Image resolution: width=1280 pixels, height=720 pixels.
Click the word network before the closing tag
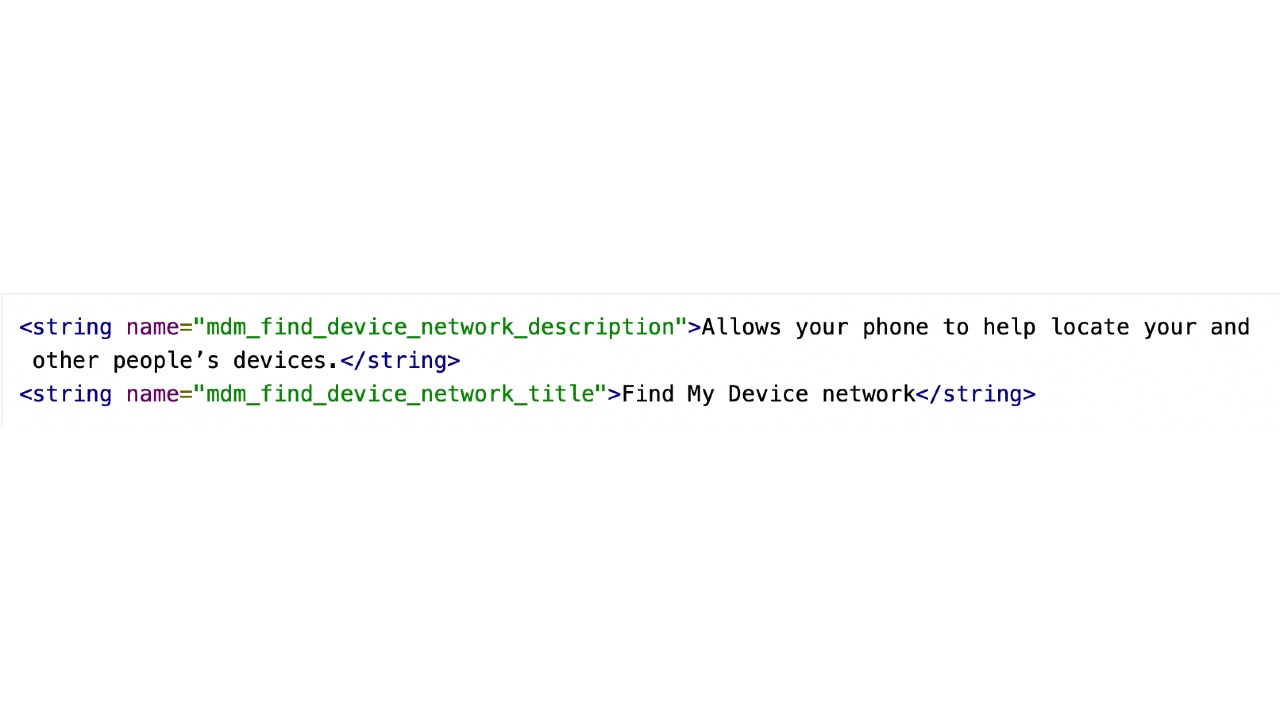[x=869, y=394]
